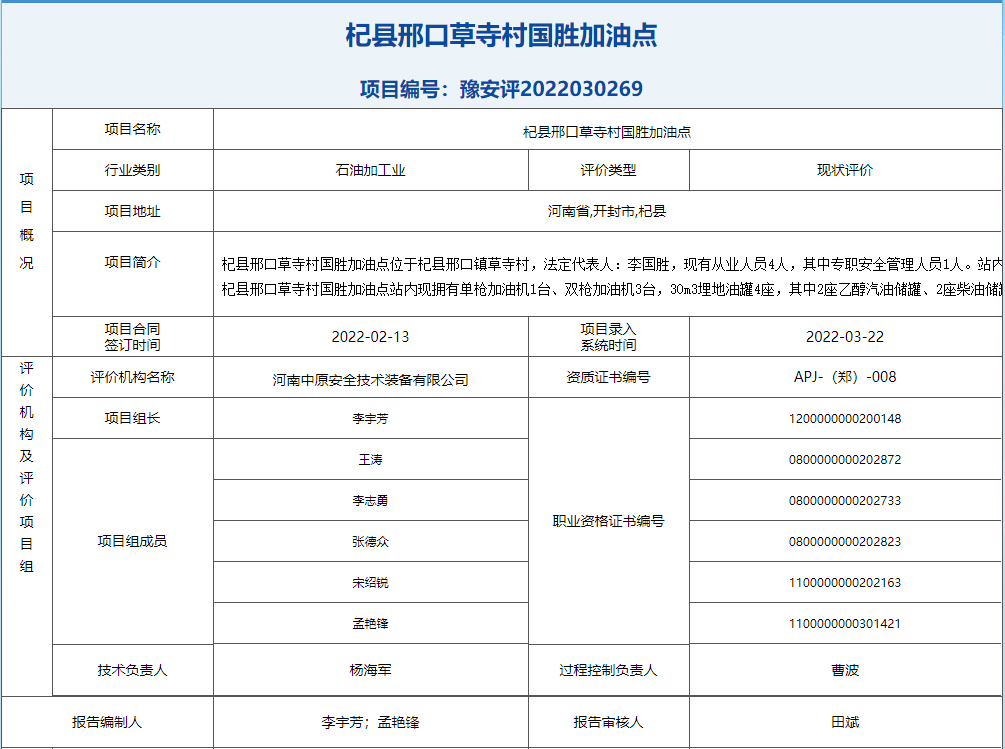The height and width of the screenshot is (749, 1005).
Task: Click the page title 杞县邢口草寺村国胜加油点
Action: [x=501, y=35]
